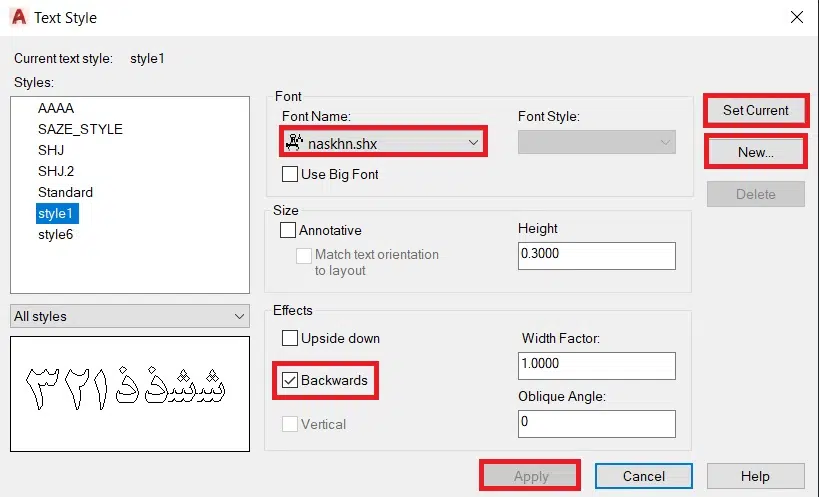Click the Cancel button
Screen dimensions: 819x497
pos(643,476)
